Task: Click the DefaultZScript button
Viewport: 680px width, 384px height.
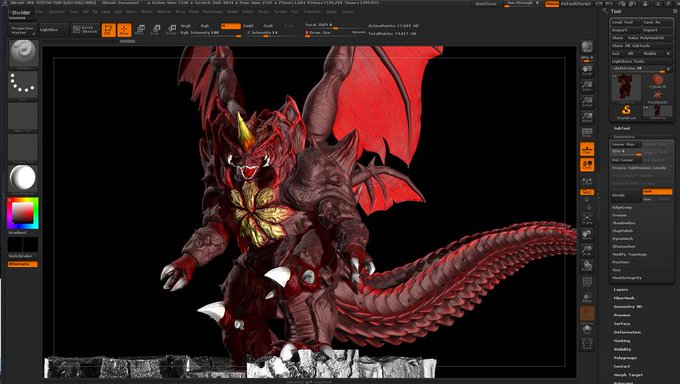Action: 575,3
